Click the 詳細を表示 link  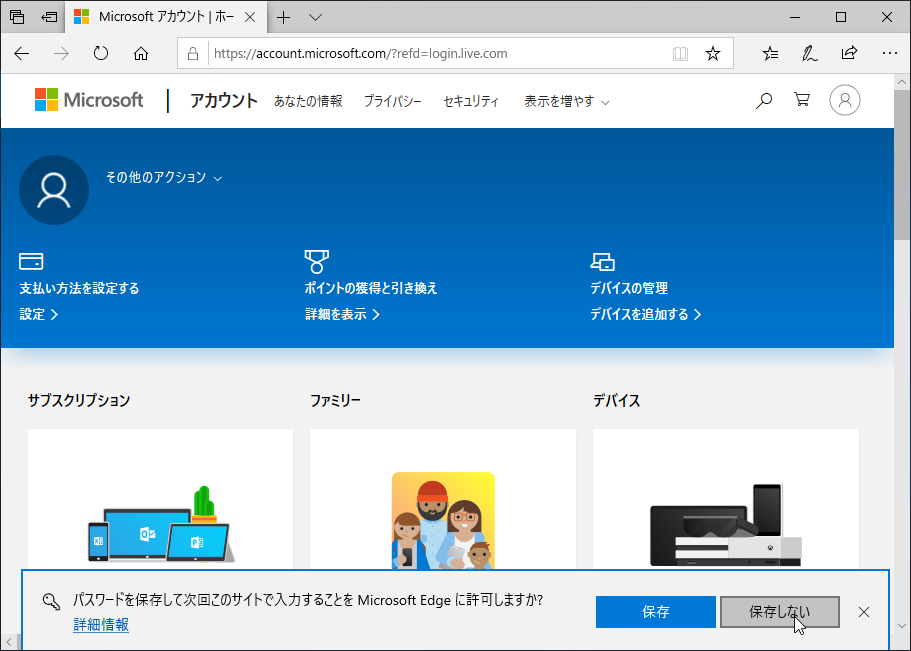click(x=342, y=314)
